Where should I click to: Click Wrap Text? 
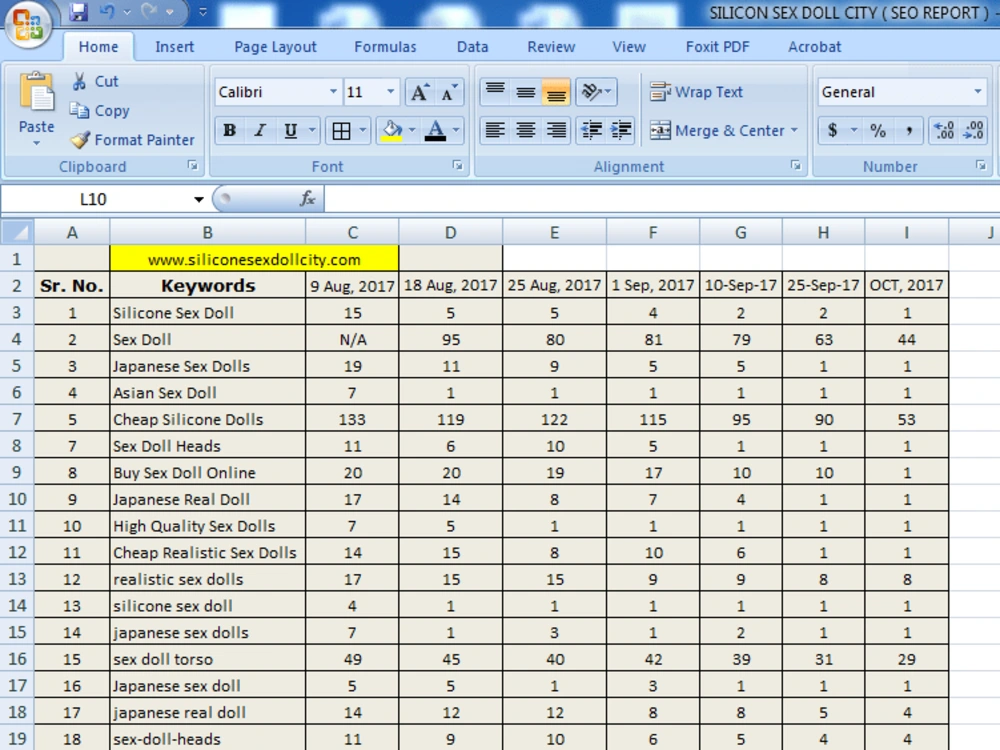(696, 92)
